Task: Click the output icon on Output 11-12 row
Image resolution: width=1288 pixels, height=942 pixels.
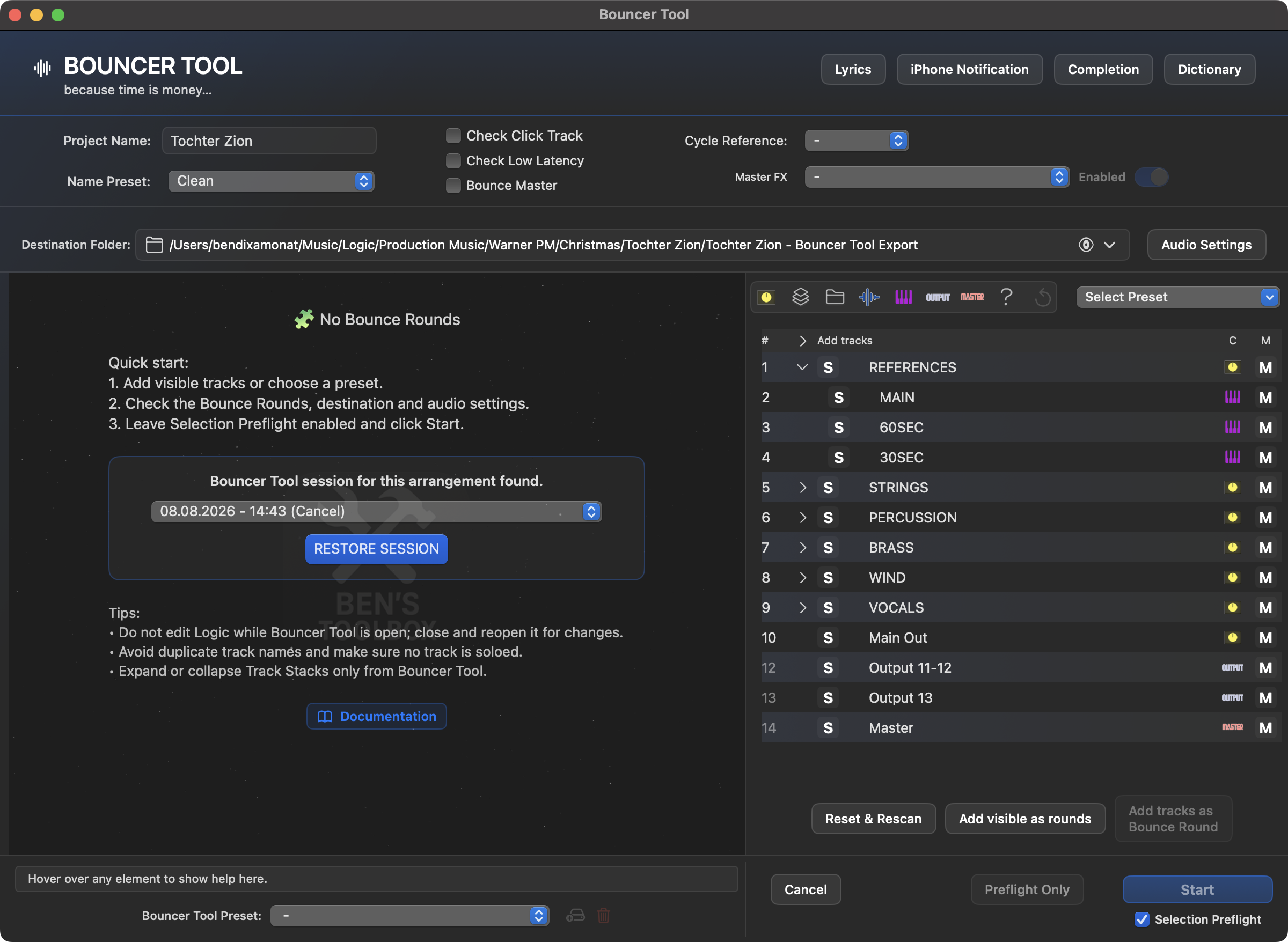Action: click(x=1232, y=668)
